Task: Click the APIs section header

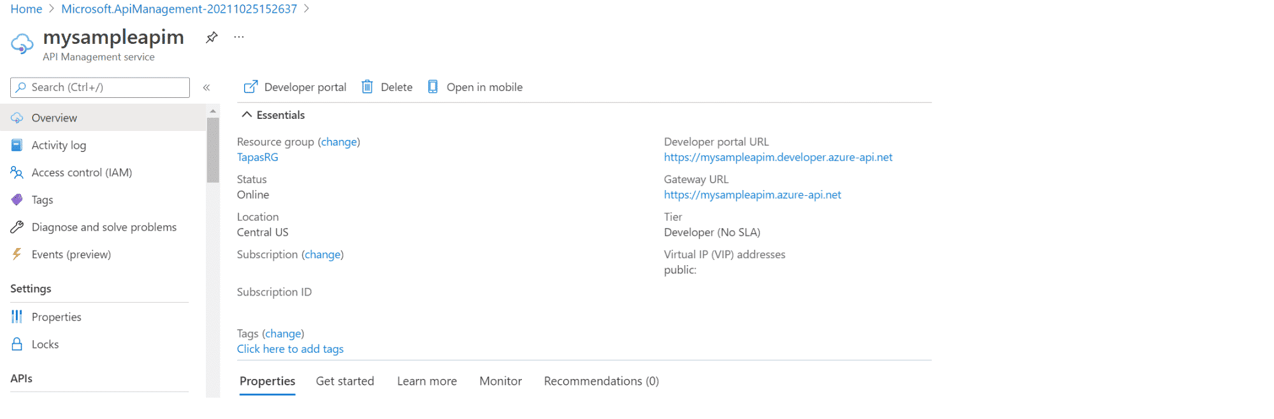Action: 21,379
